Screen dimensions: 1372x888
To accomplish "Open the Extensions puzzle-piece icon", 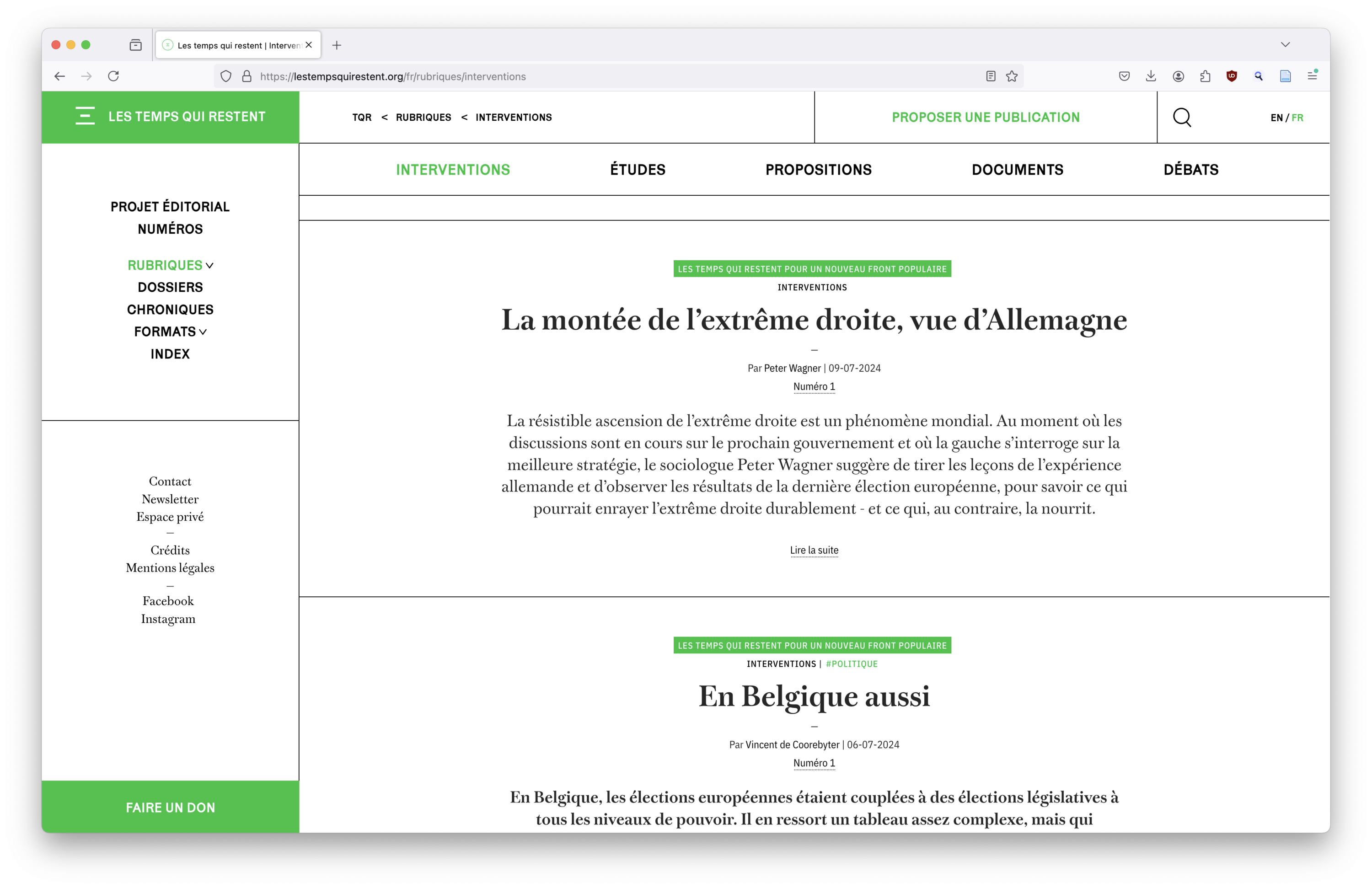I will 1205,76.
